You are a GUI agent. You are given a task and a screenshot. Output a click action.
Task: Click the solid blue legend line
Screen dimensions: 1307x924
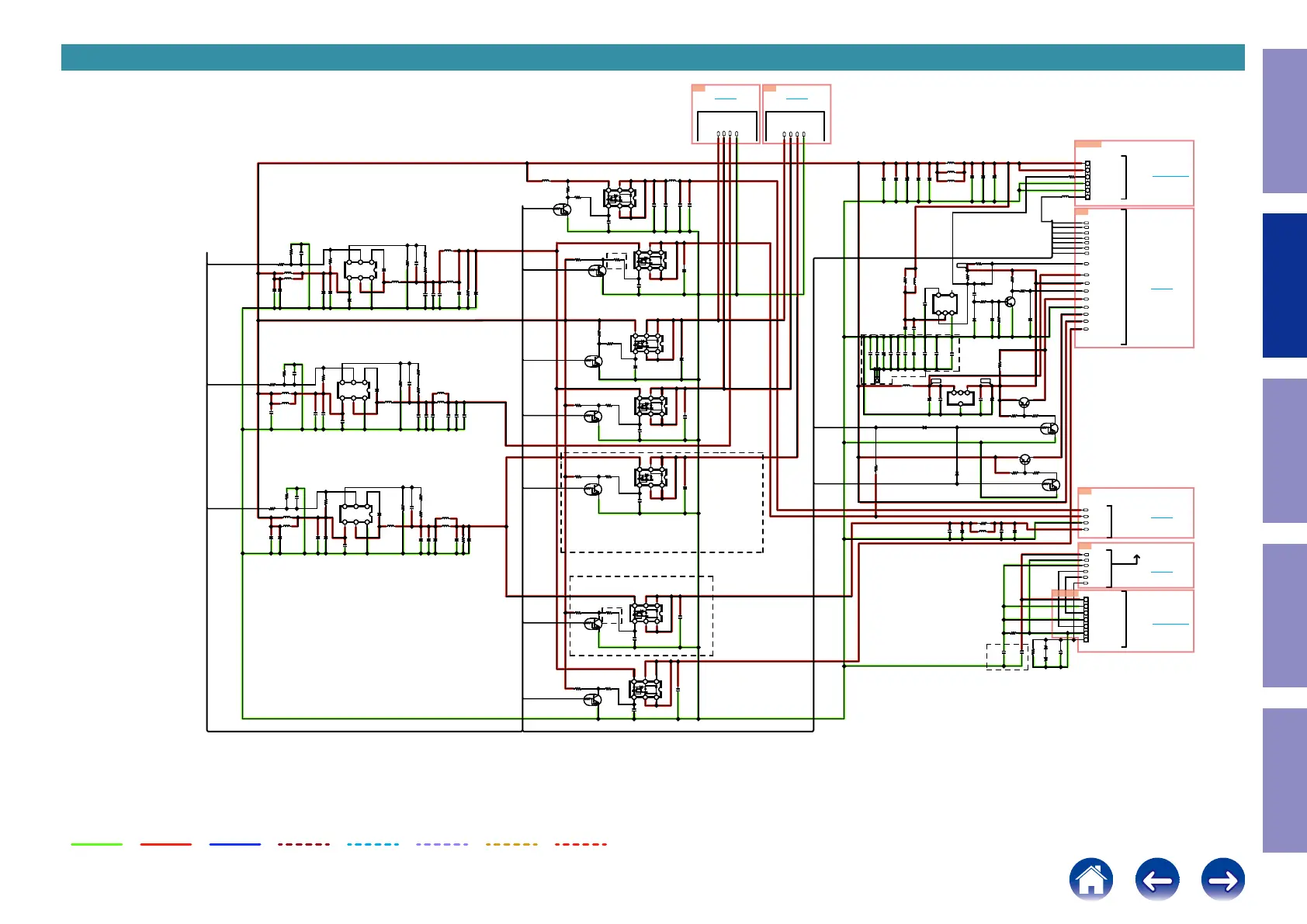(235, 844)
